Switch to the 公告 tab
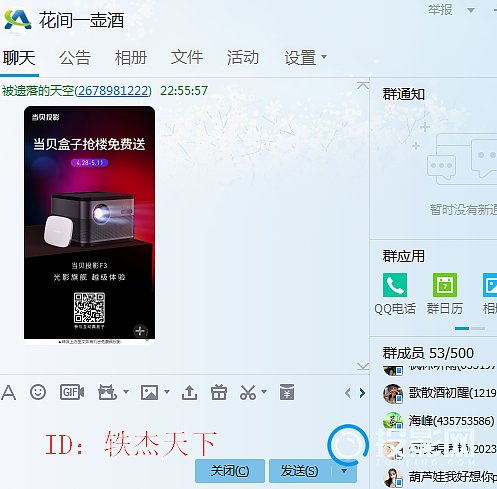Viewport: 497px width, 489px height. point(75,57)
